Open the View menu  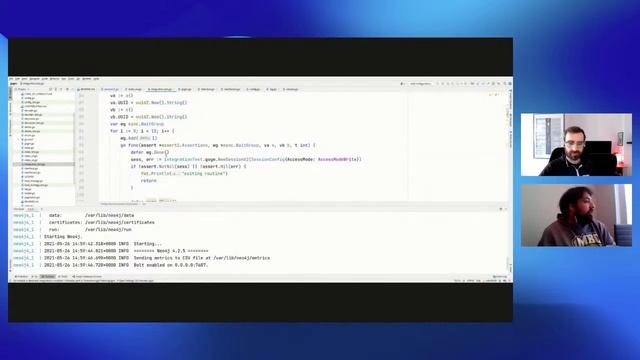click(x=24, y=79)
